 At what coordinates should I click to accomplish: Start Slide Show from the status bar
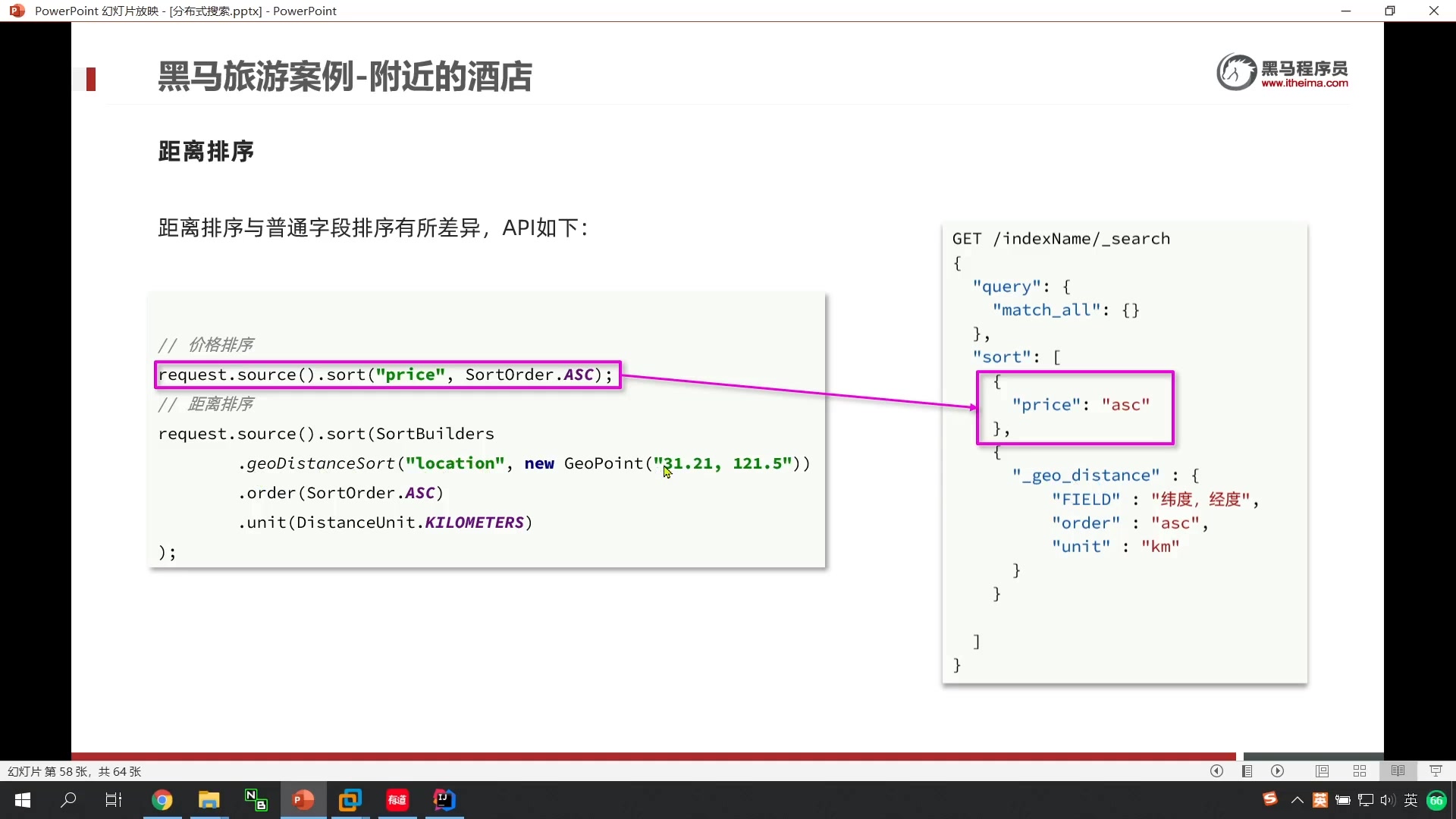pos(1436,771)
